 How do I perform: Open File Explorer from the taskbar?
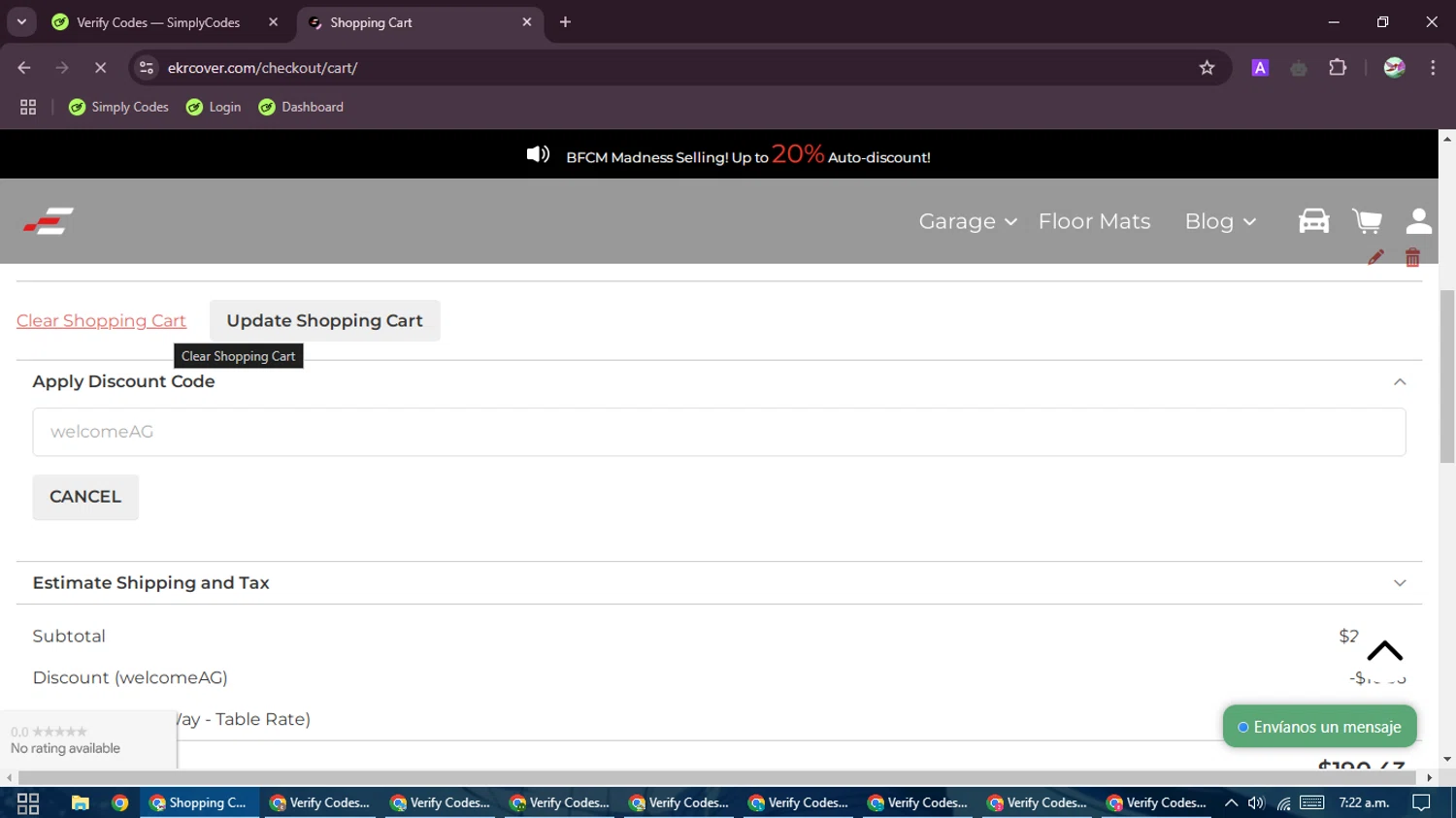(x=80, y=802)
